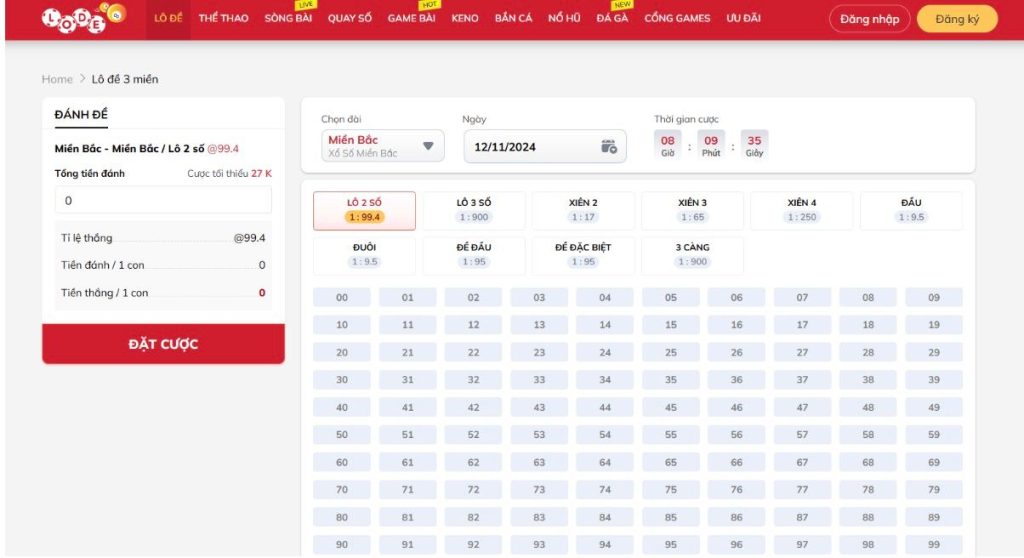Pick number 88 in the grid

click(x=868, y=517)
